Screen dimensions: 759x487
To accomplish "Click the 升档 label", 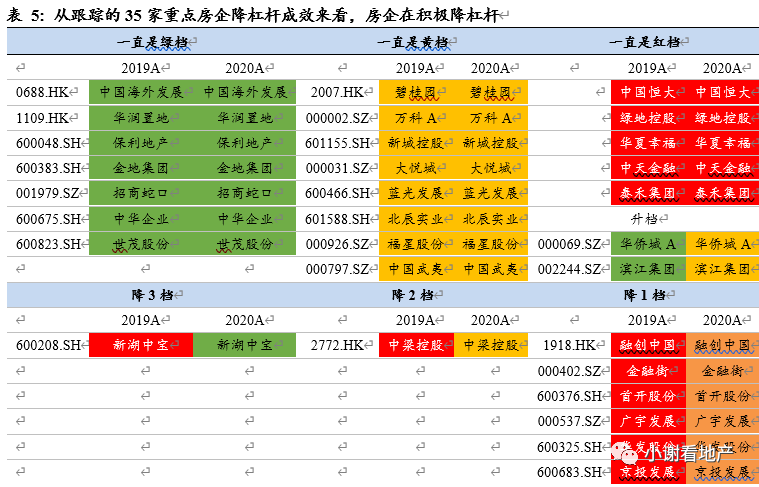I will [644, 219].
